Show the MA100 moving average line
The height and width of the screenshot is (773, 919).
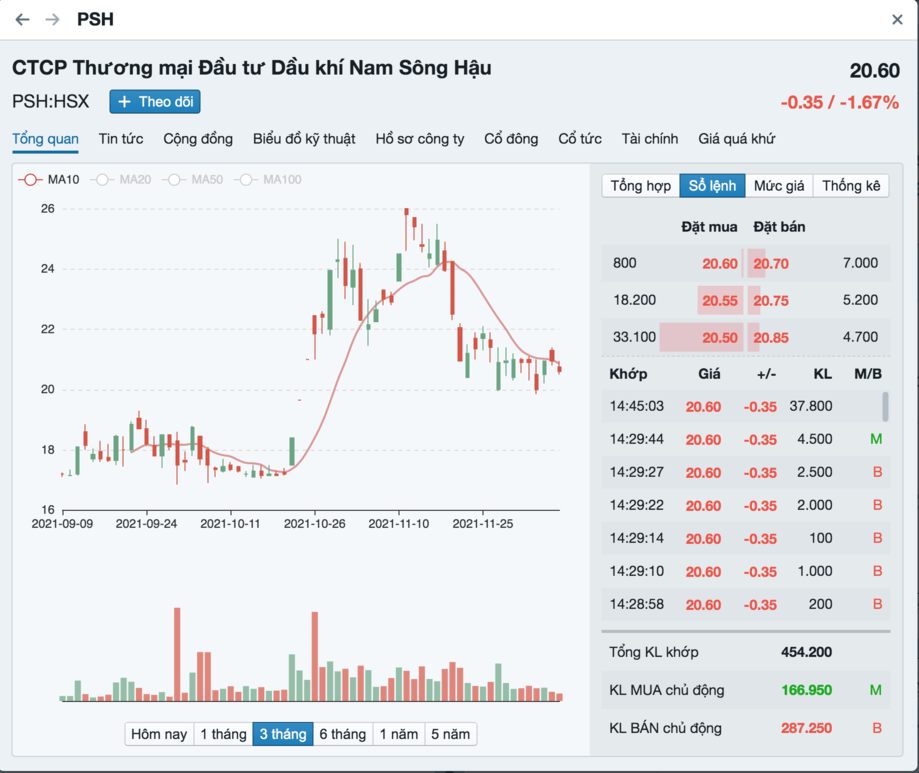(268, 180)
